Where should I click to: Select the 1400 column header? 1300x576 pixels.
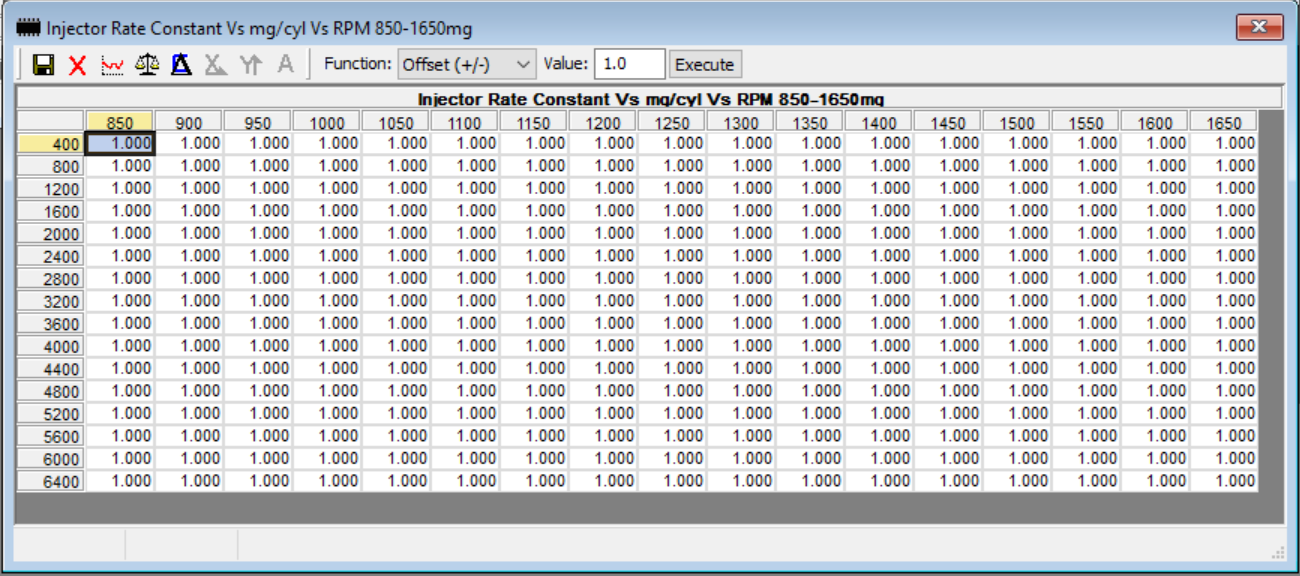(x=878, y=122)
